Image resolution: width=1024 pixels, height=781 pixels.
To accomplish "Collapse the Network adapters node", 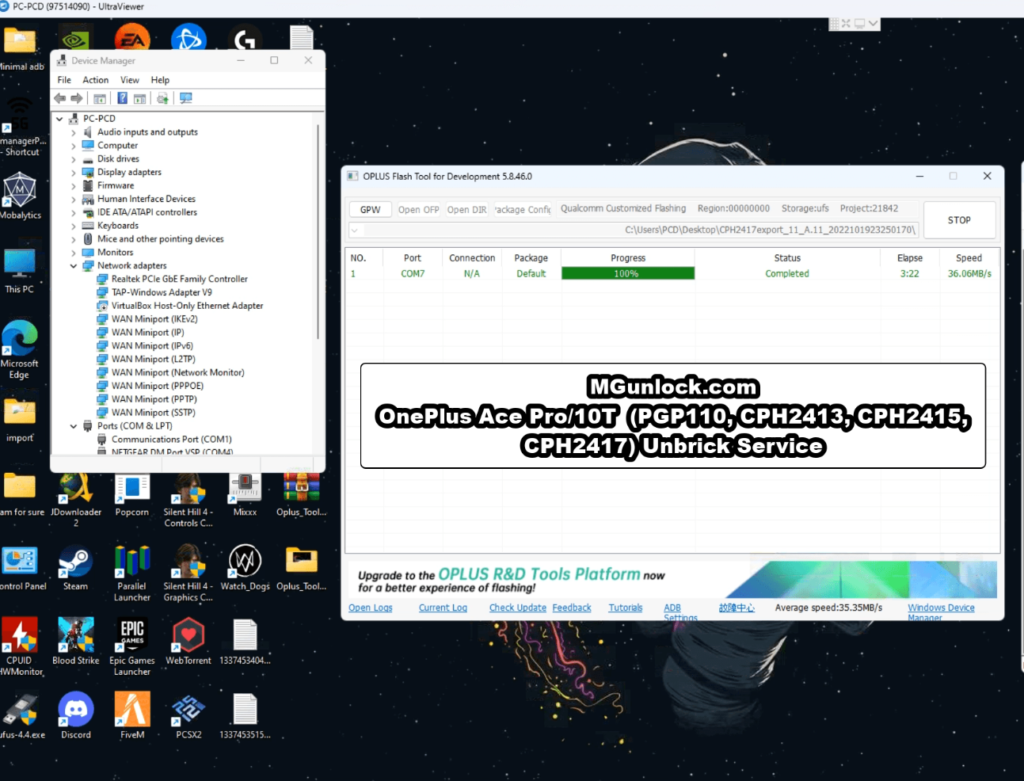I will [x=73, y=266].
